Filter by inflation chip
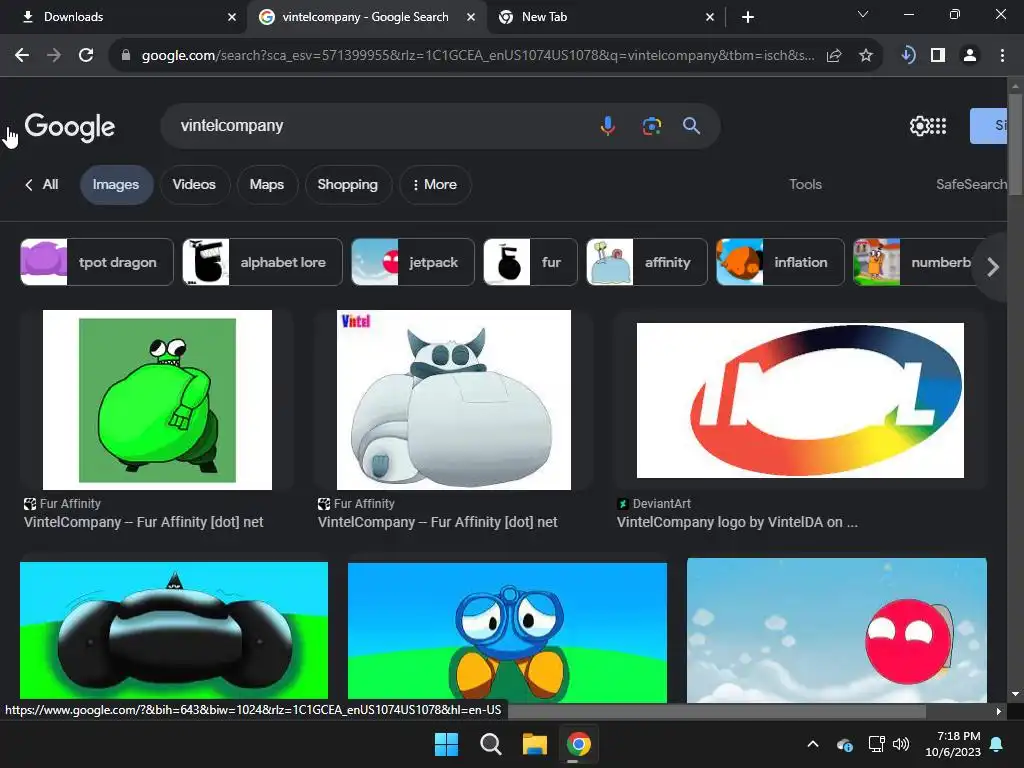 tap(780, 262)
